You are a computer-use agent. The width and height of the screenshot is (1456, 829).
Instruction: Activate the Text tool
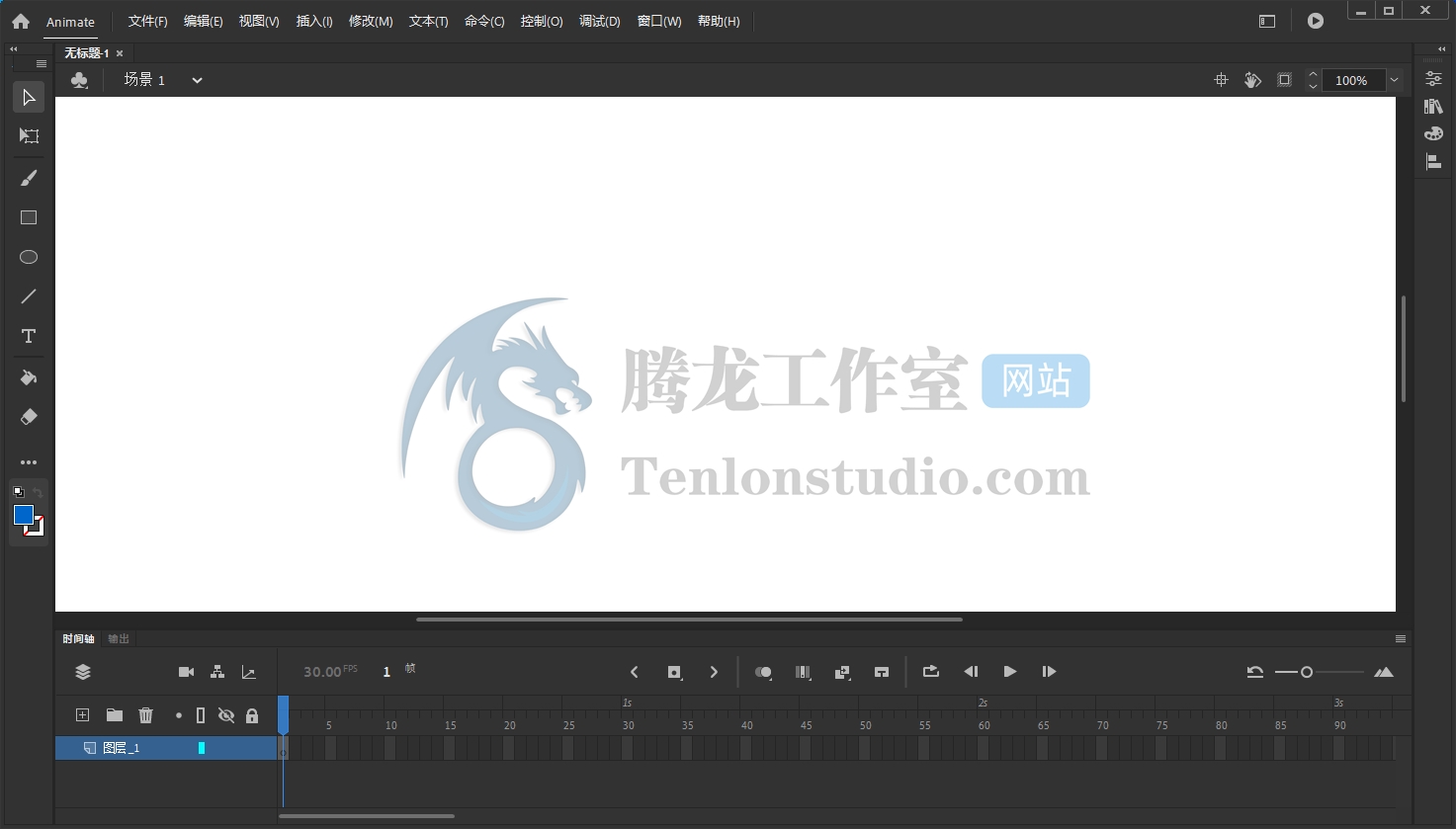coord(29,337)
